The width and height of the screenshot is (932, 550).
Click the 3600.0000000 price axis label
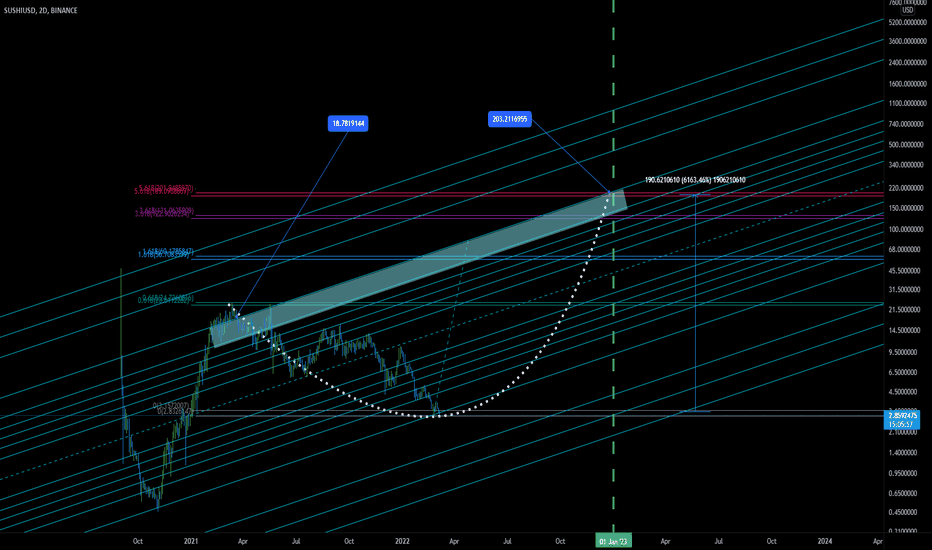(x=908, y=42)
